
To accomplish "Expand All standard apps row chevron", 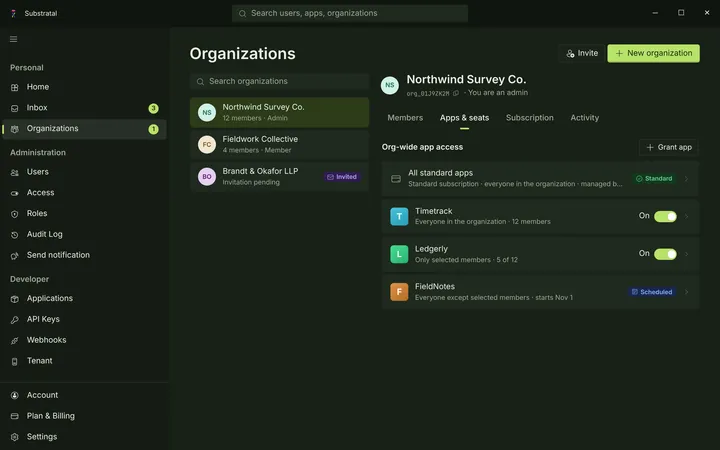I will [686, 179].
